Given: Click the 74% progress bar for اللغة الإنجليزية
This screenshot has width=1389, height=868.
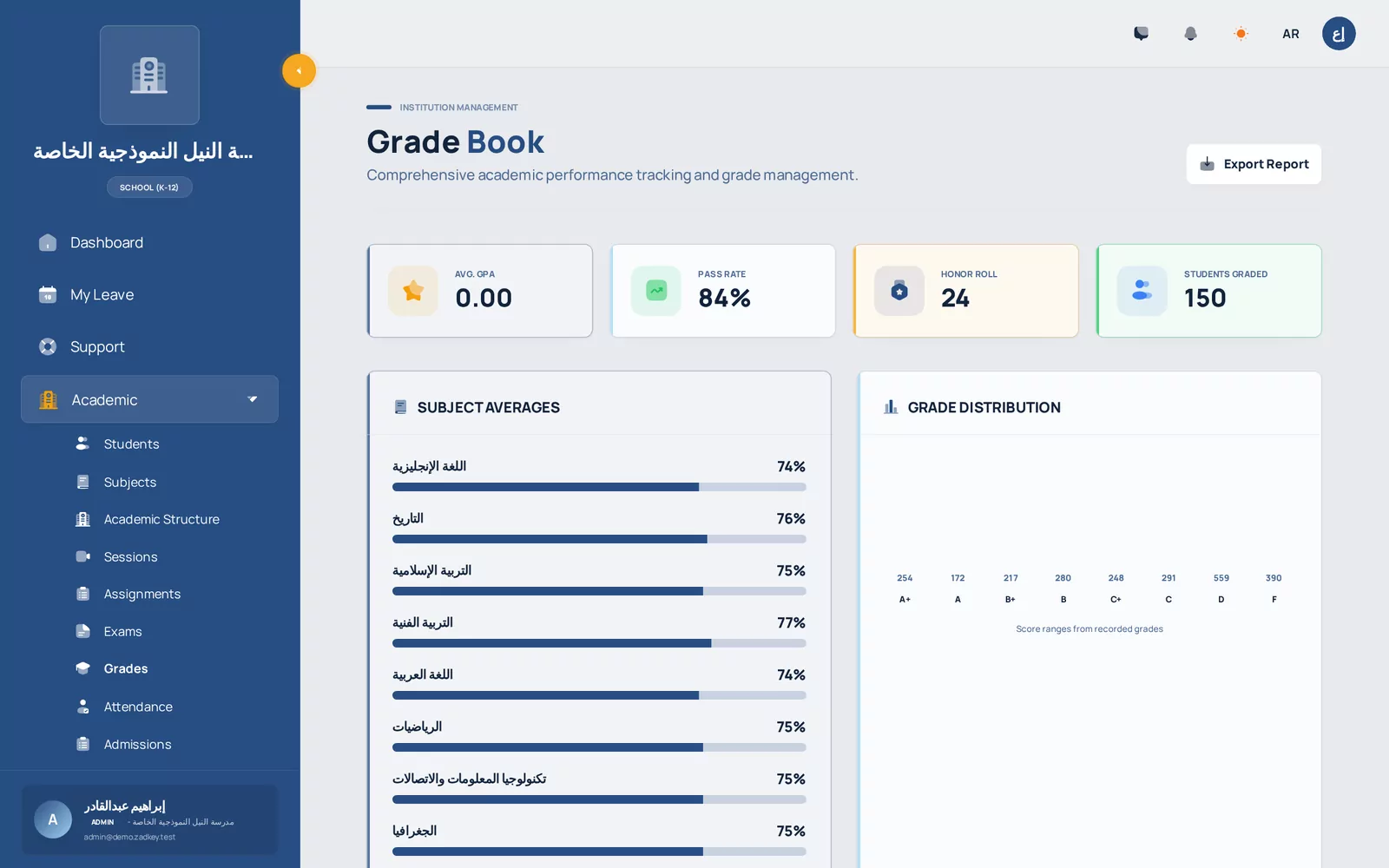Looking at the screenshot, I should (x=599, y=487).
